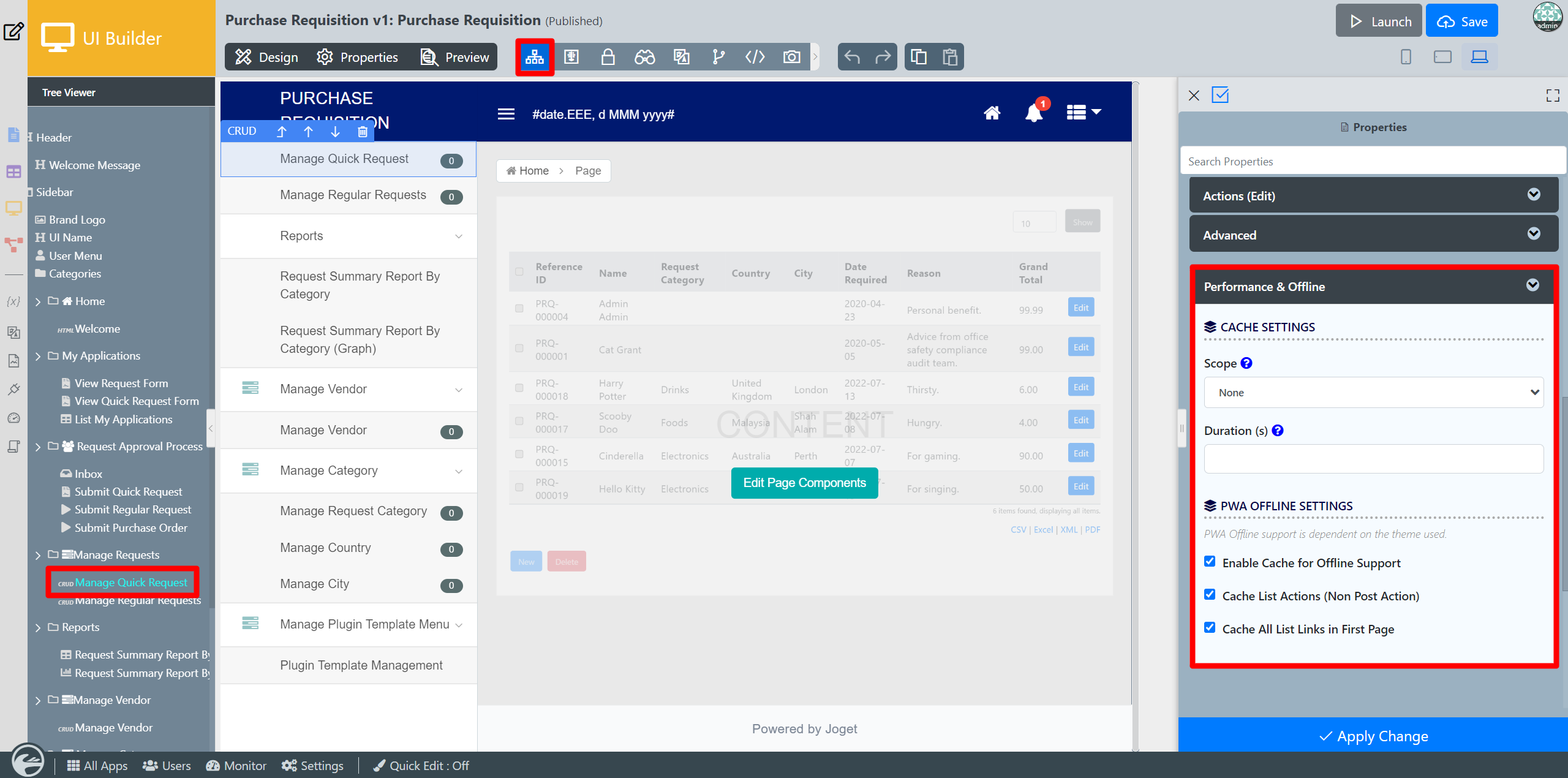Screen dimensions: 1568x778
Task: Expand the Reports folder in tree
Action: click(x=38, y=628)
